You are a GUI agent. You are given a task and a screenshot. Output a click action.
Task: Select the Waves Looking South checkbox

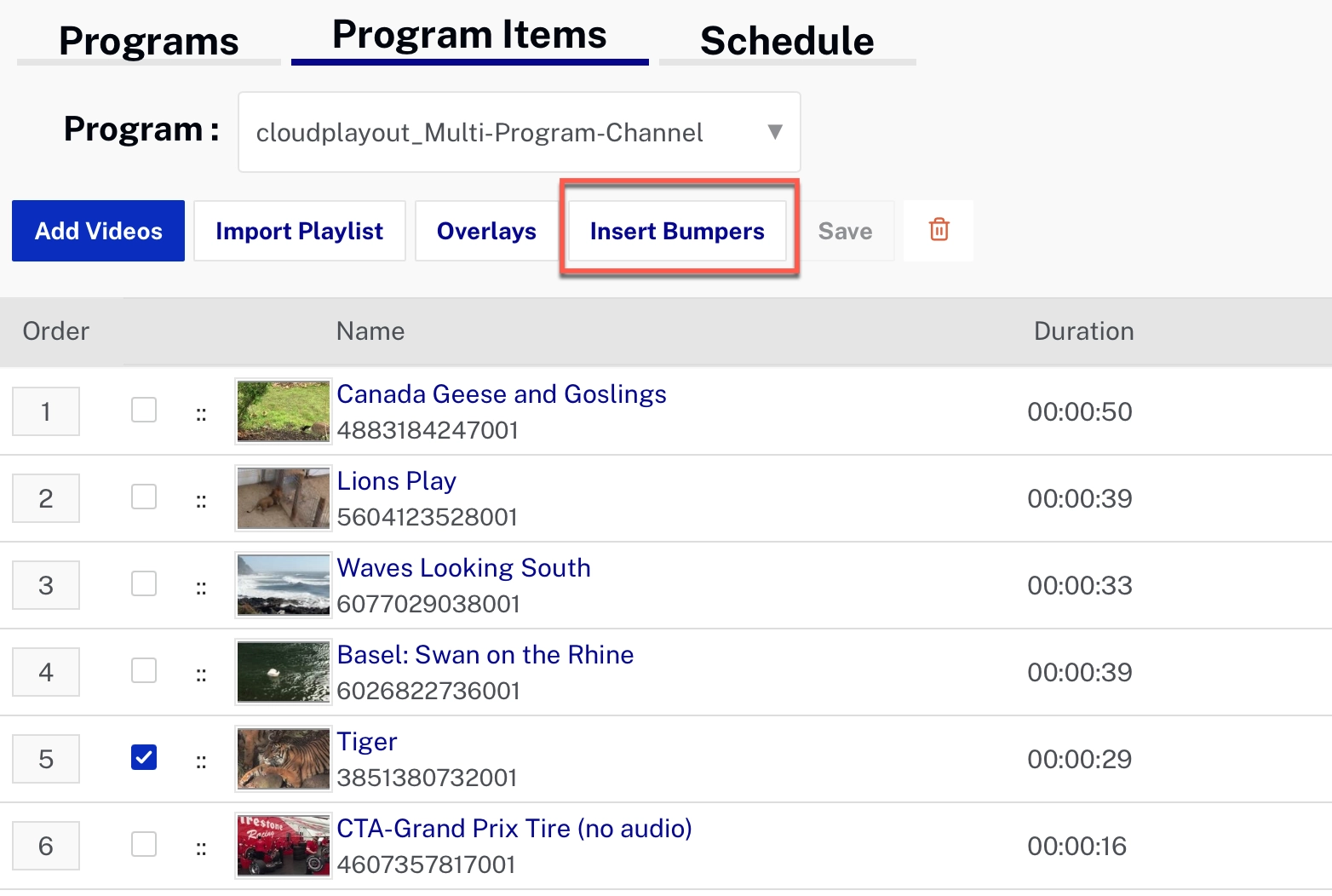point(144,583)
